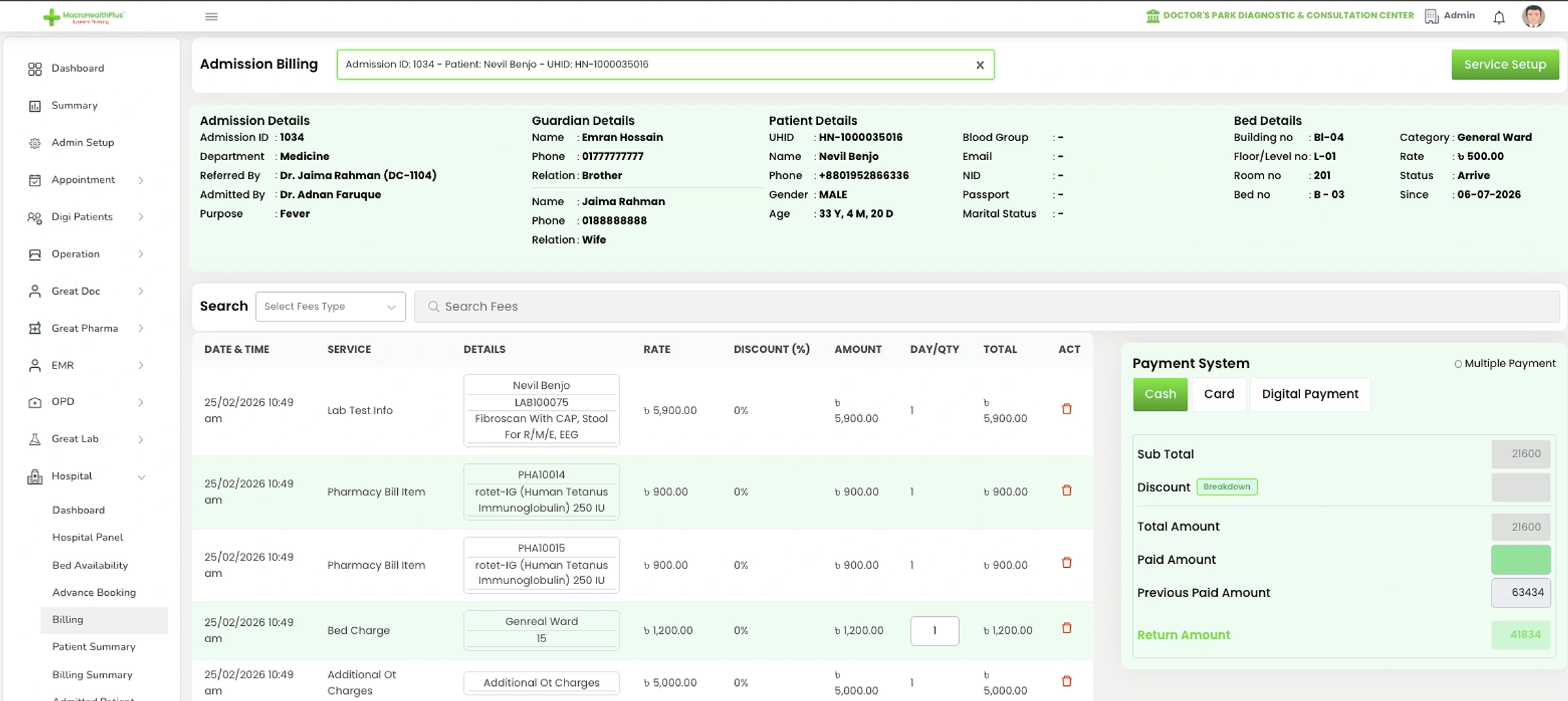1568x701 pixels.
Task: Click the Summary sidebar label
Action: point(74,106)
